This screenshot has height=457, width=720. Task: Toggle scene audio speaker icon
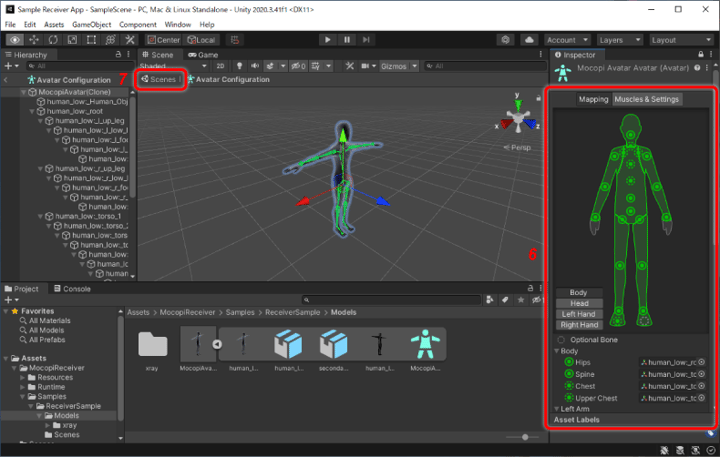[x=254, y=66]
